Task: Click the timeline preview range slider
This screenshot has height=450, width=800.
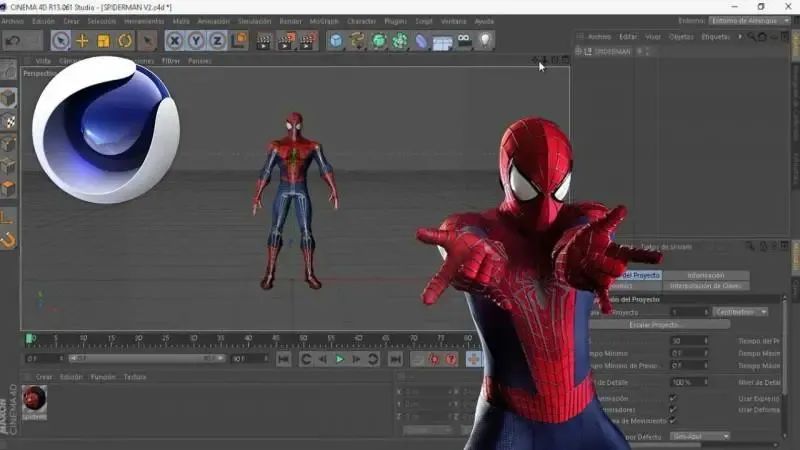Action: 147,358
